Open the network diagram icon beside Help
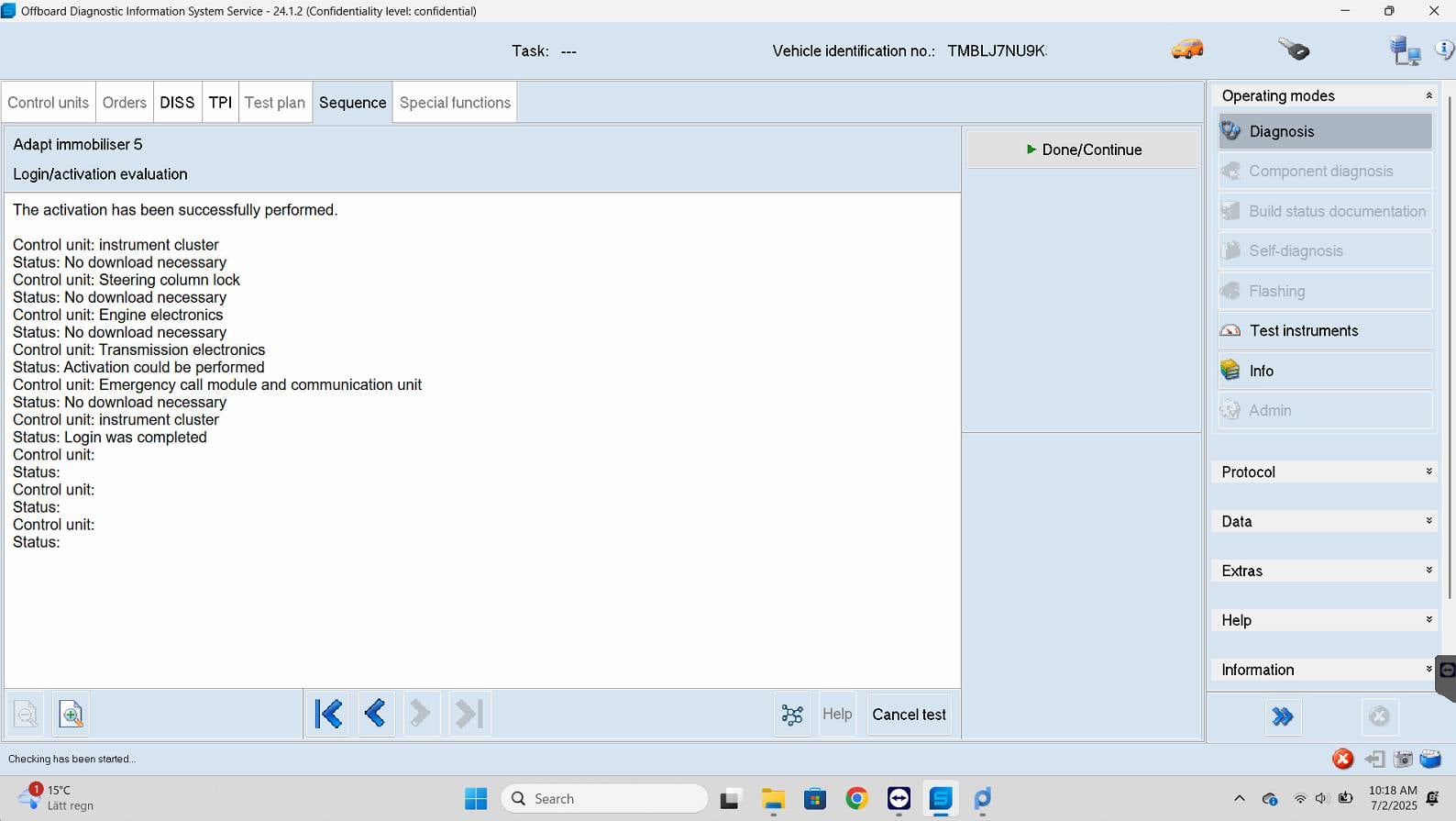 click(x=792, y=714)
